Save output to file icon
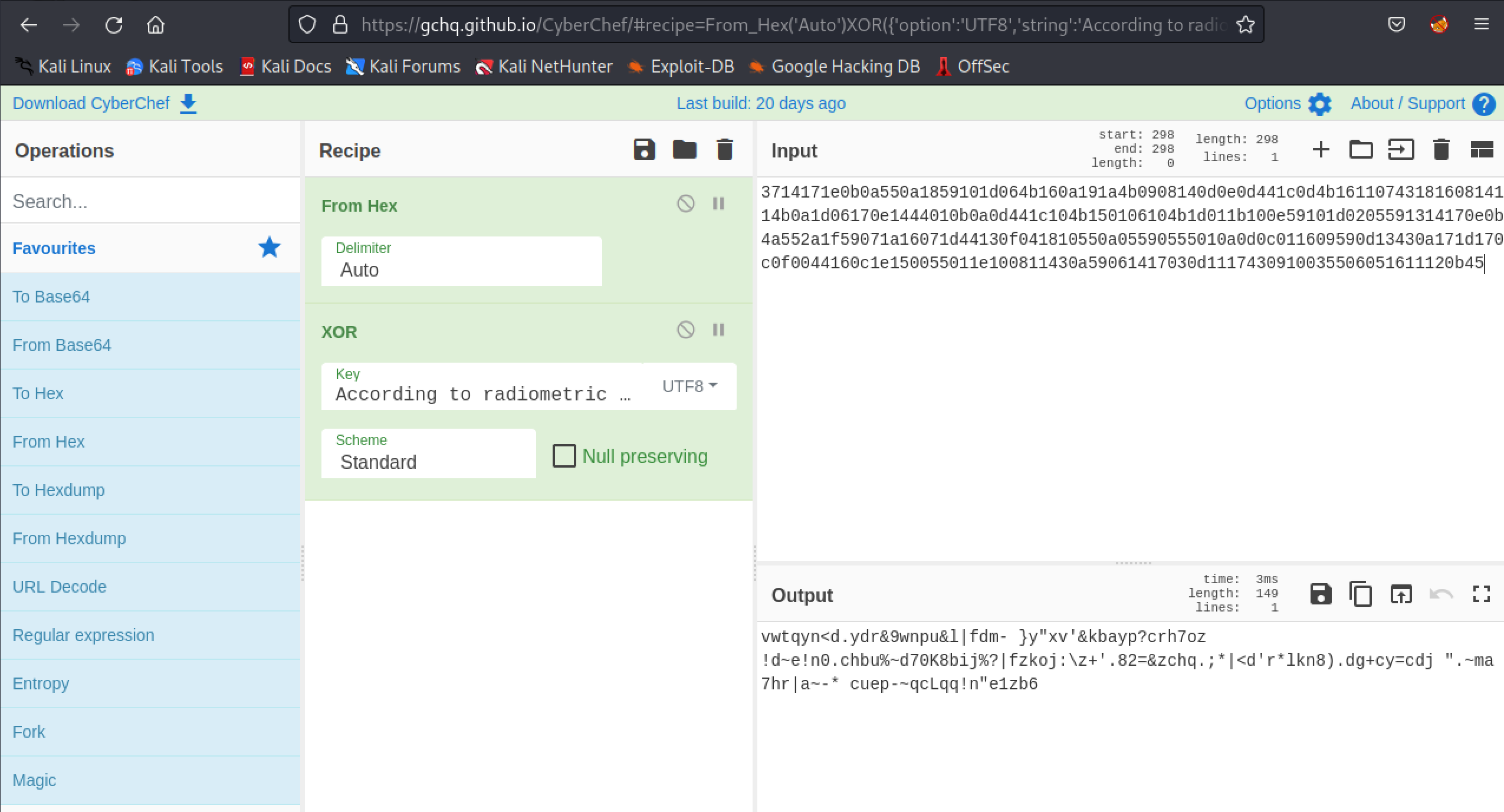Screen dimensions: 1504x812 coord(1321,594)
